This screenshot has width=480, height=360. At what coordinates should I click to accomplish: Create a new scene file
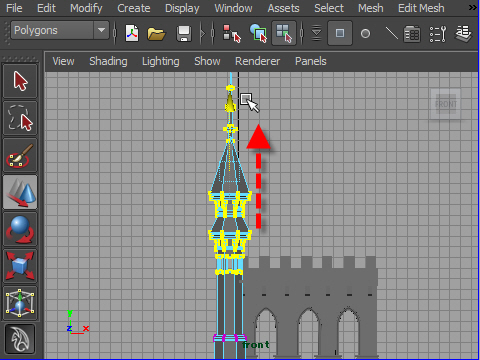[x=132, y=33]
